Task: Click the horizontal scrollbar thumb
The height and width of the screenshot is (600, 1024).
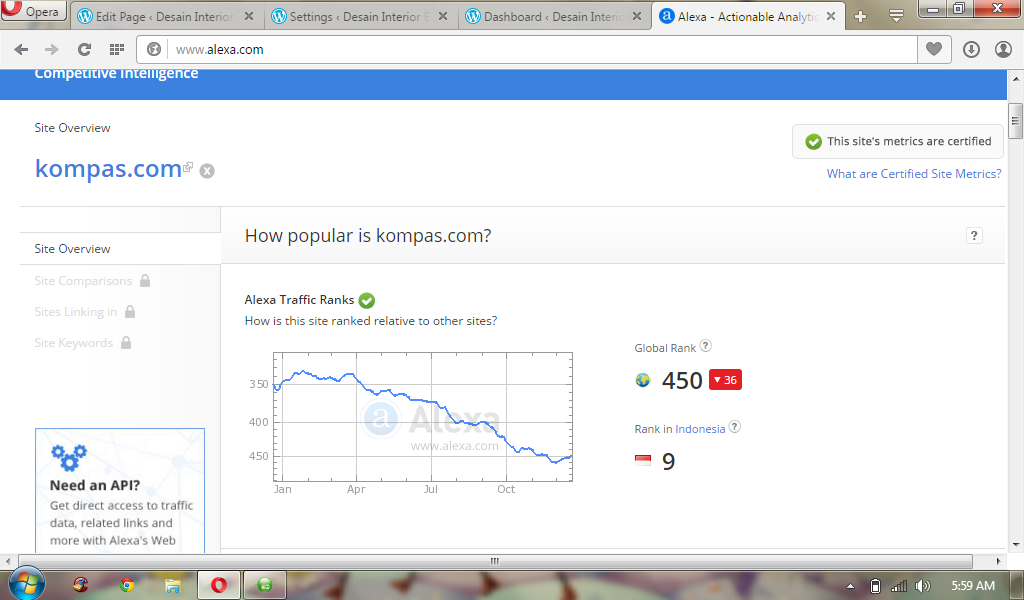Action: (x=495, y=561)
